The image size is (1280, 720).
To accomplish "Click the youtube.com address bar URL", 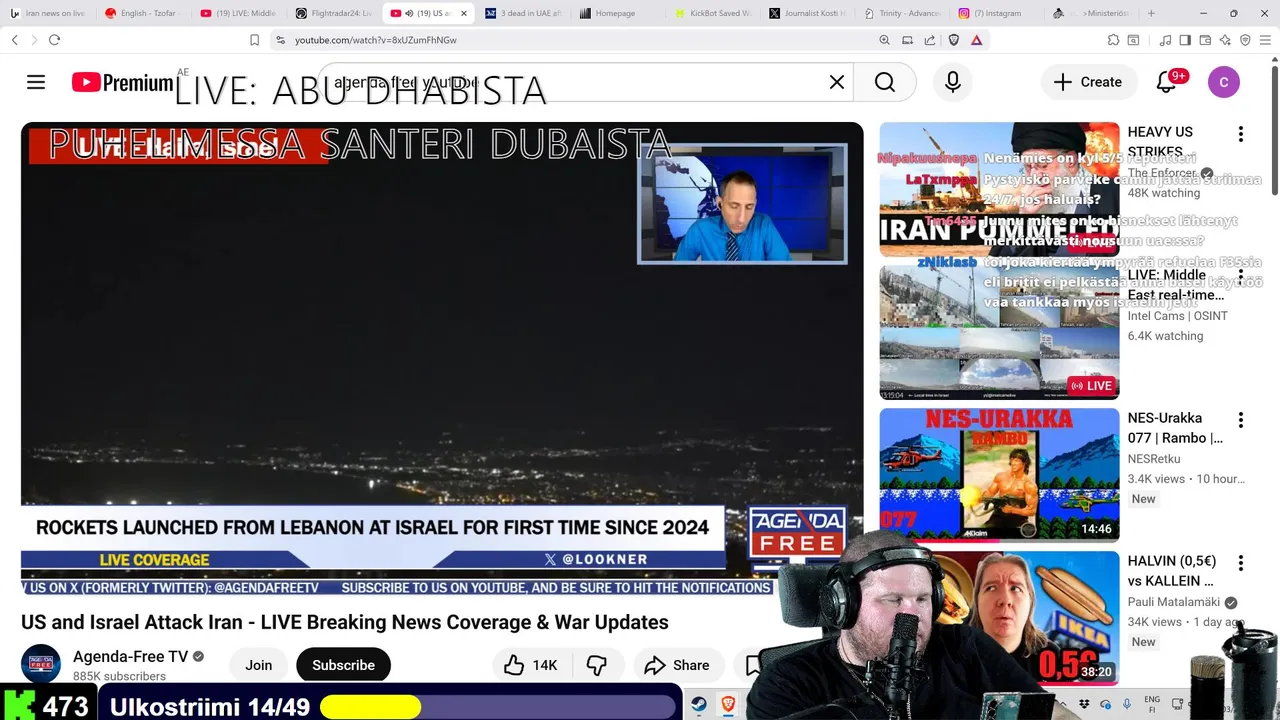I will tap(375, 40).
